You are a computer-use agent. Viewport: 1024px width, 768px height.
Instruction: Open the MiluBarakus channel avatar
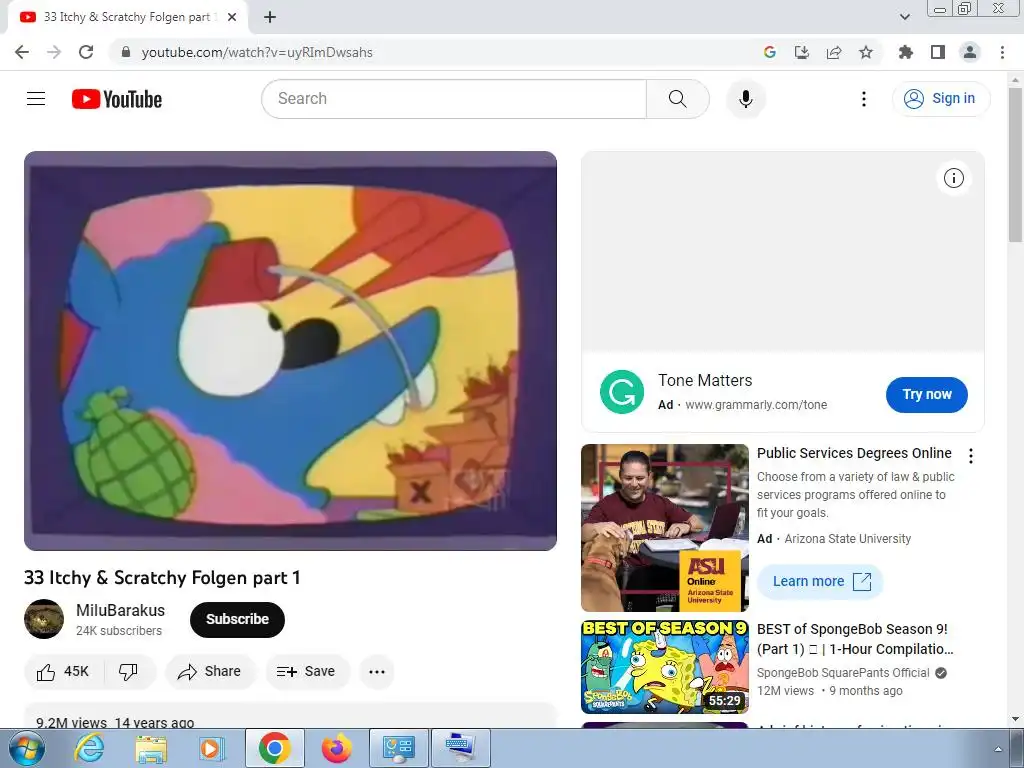coord(44,619)
